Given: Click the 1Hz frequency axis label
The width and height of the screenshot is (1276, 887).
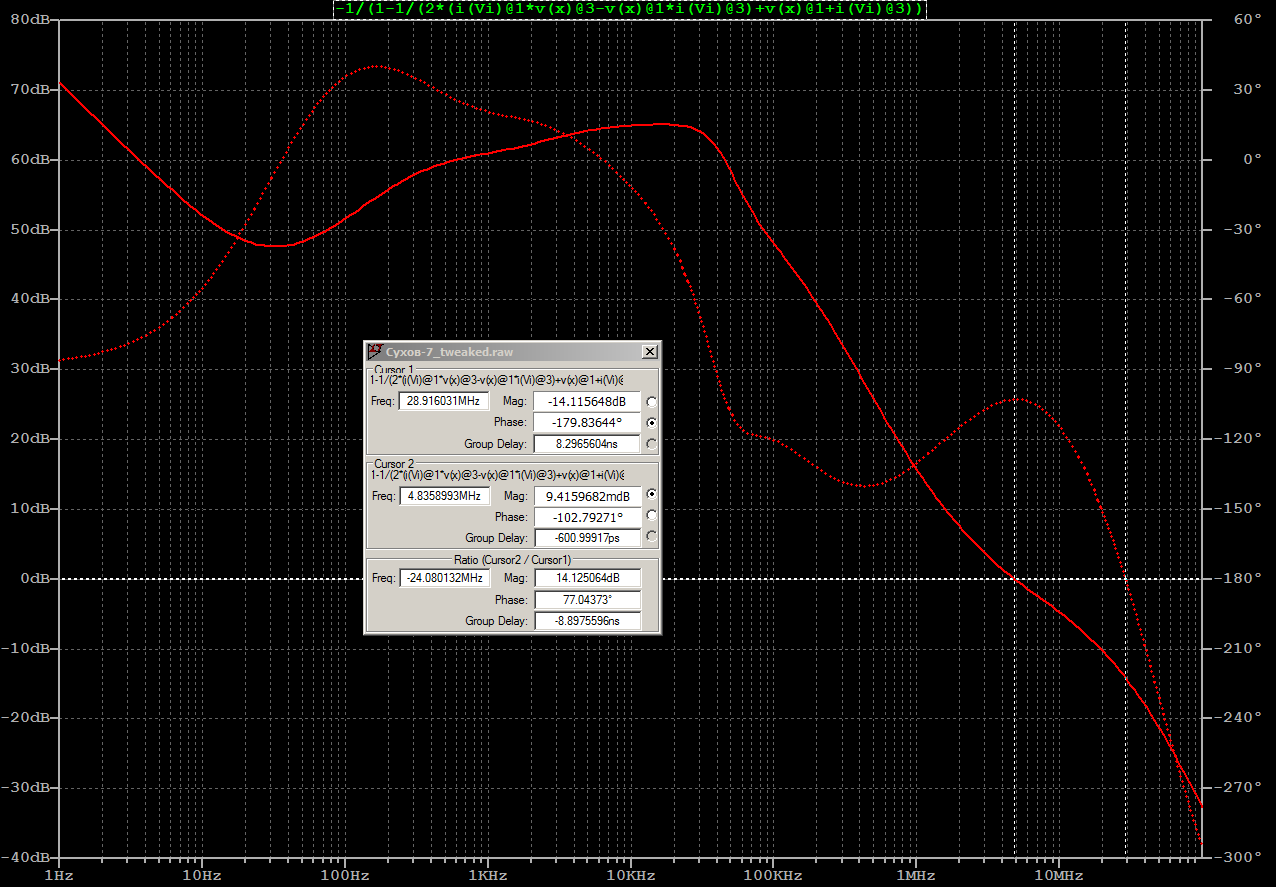Looking at the screenshot, I should 59,876.
